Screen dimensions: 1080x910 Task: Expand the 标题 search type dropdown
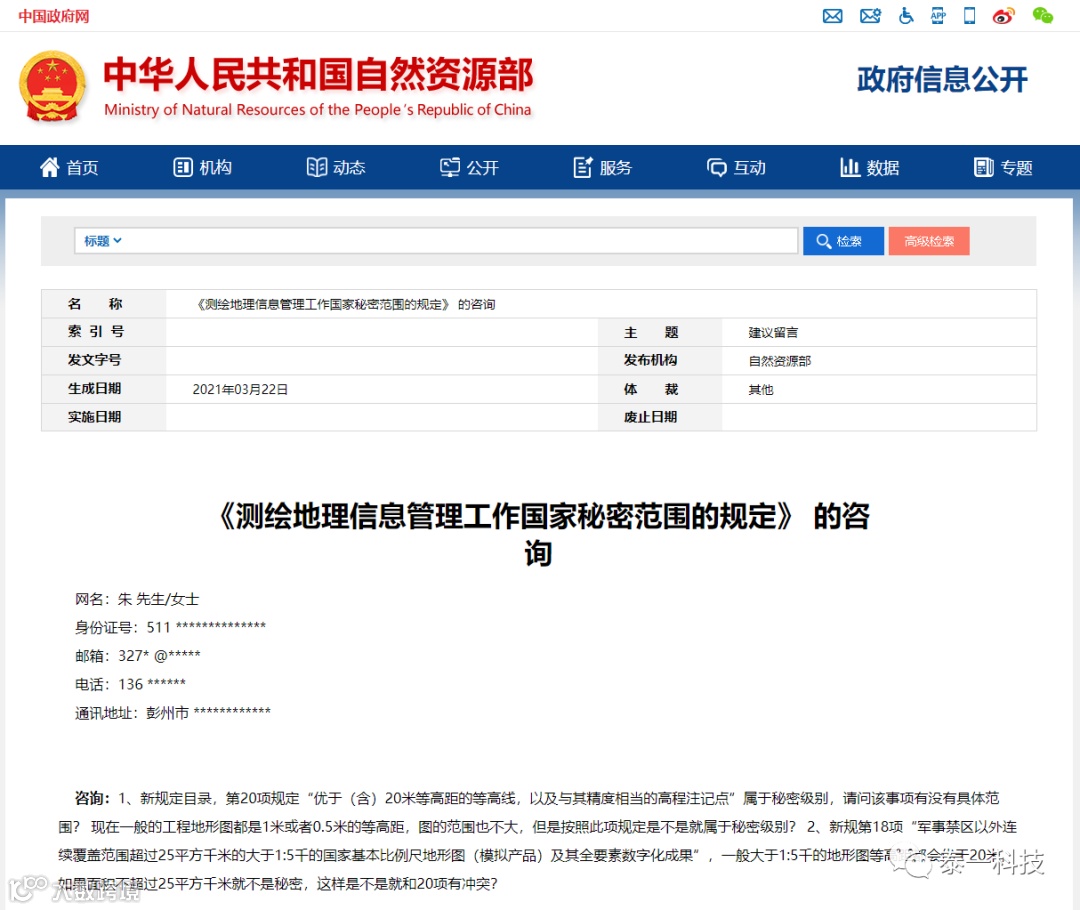(103, 241)
